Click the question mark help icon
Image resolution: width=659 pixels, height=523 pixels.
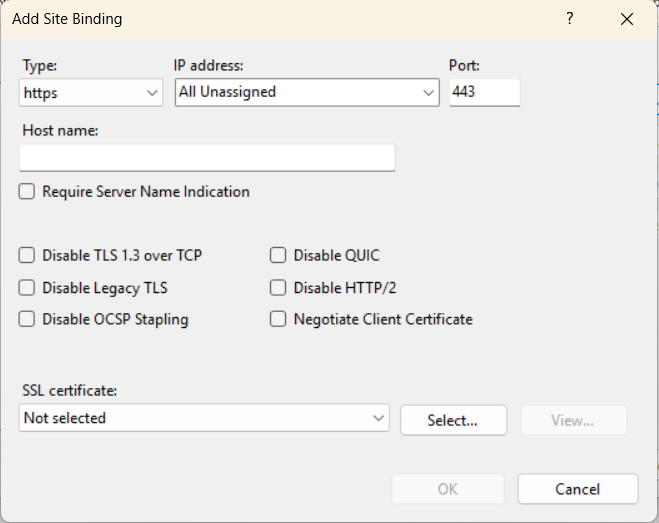[x=570, y=19]
